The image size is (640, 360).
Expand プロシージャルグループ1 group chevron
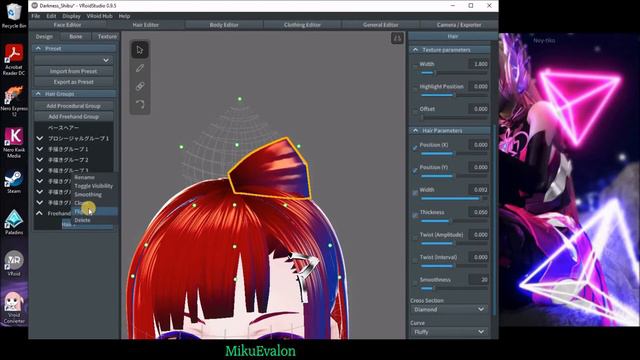pos(40,138)
